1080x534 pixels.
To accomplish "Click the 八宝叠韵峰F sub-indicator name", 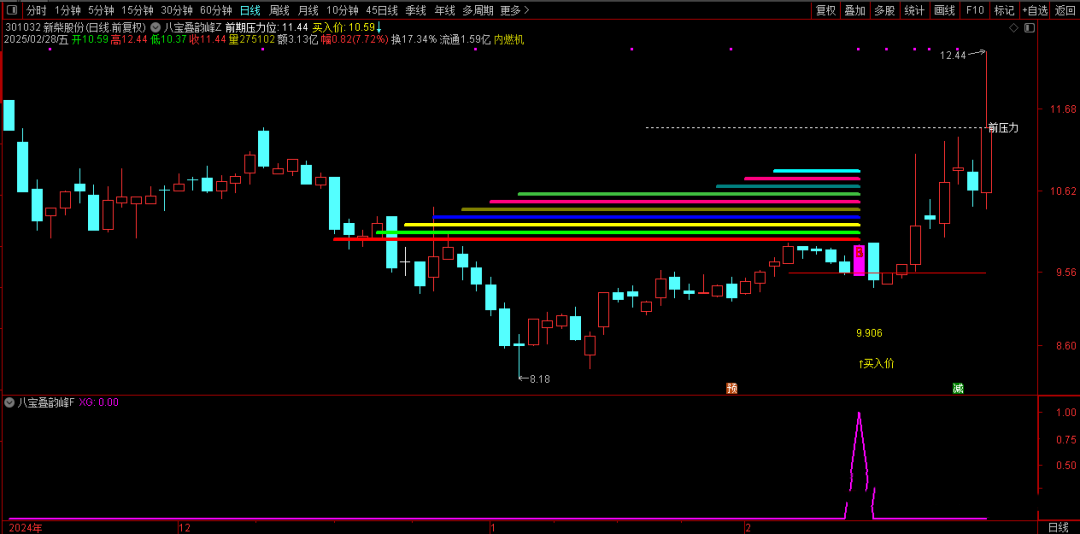I will [x=45, y=402].
